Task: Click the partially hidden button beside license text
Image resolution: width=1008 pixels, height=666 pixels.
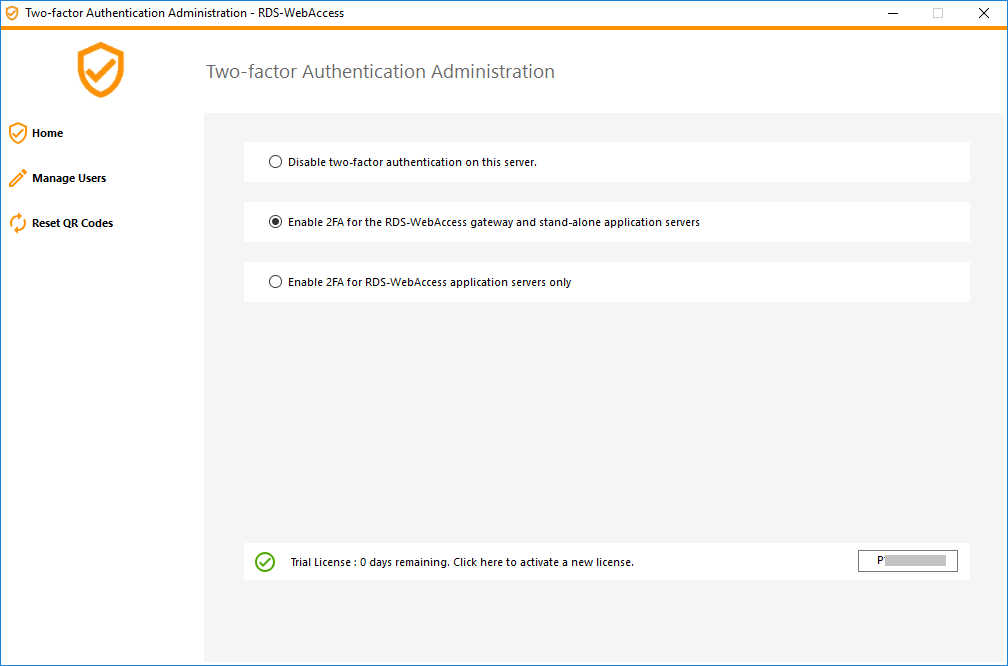Action: (908, 561)
